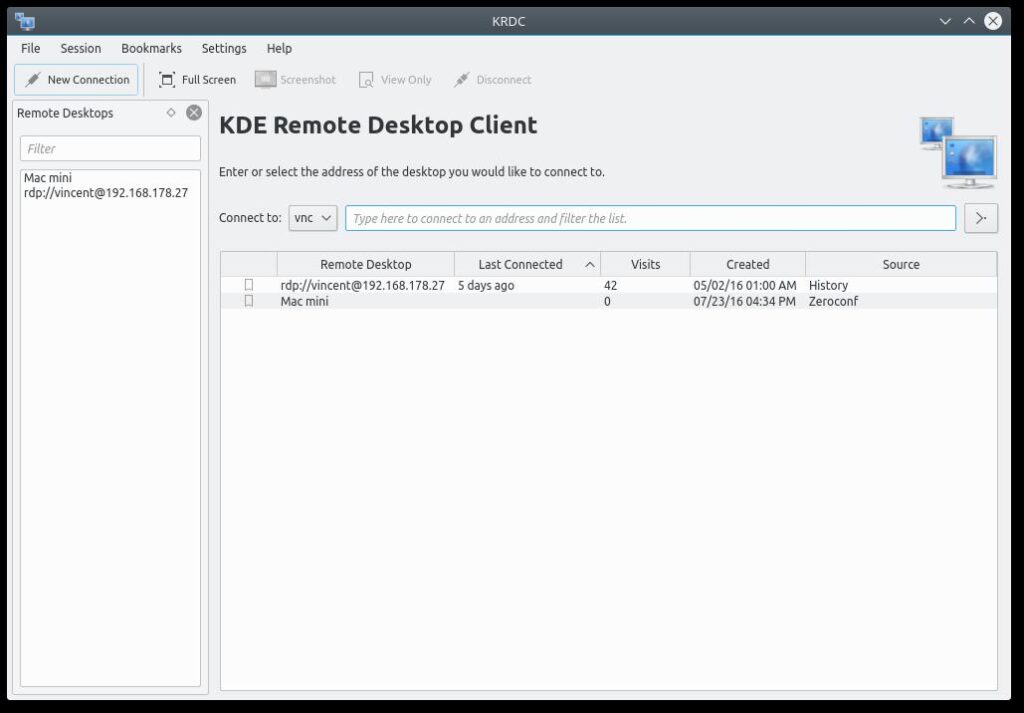Sort by Created column header
The width and height of the screenshot is (1024, 713).
pos(748,264)
